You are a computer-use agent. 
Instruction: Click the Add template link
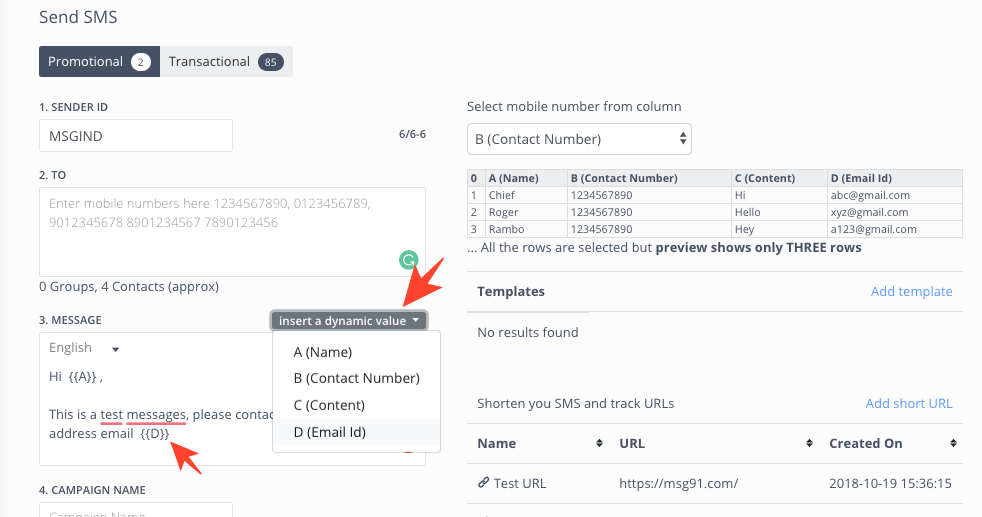click(911, 292)
